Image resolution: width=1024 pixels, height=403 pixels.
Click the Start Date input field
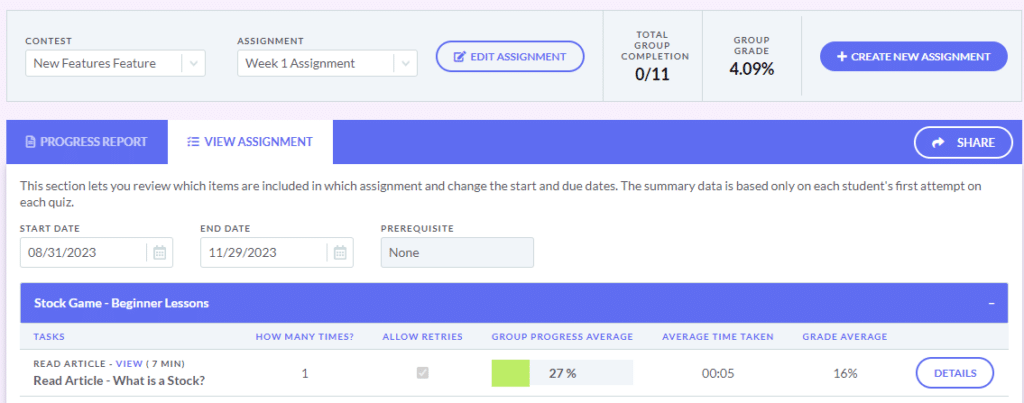pos(82,253)
